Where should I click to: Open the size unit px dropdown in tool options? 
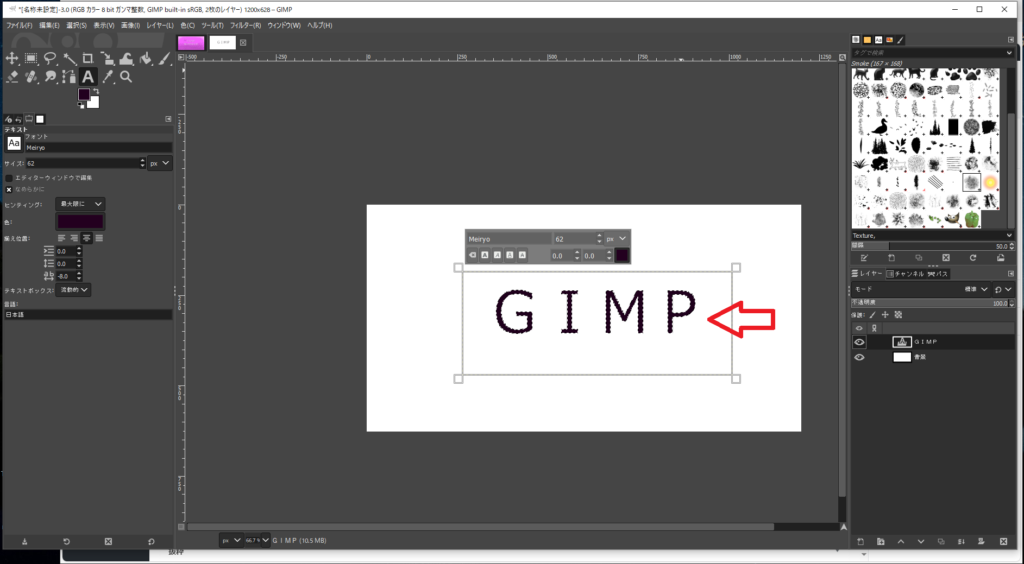(160, 163)
